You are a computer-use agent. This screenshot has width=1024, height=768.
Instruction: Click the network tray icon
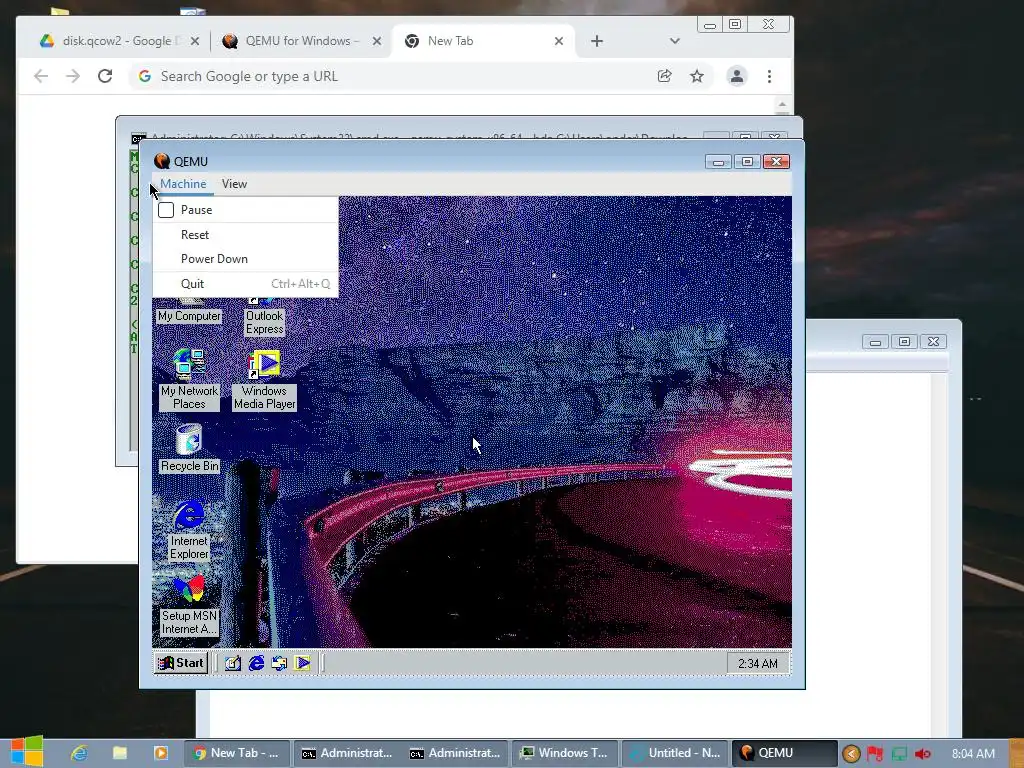899,754
